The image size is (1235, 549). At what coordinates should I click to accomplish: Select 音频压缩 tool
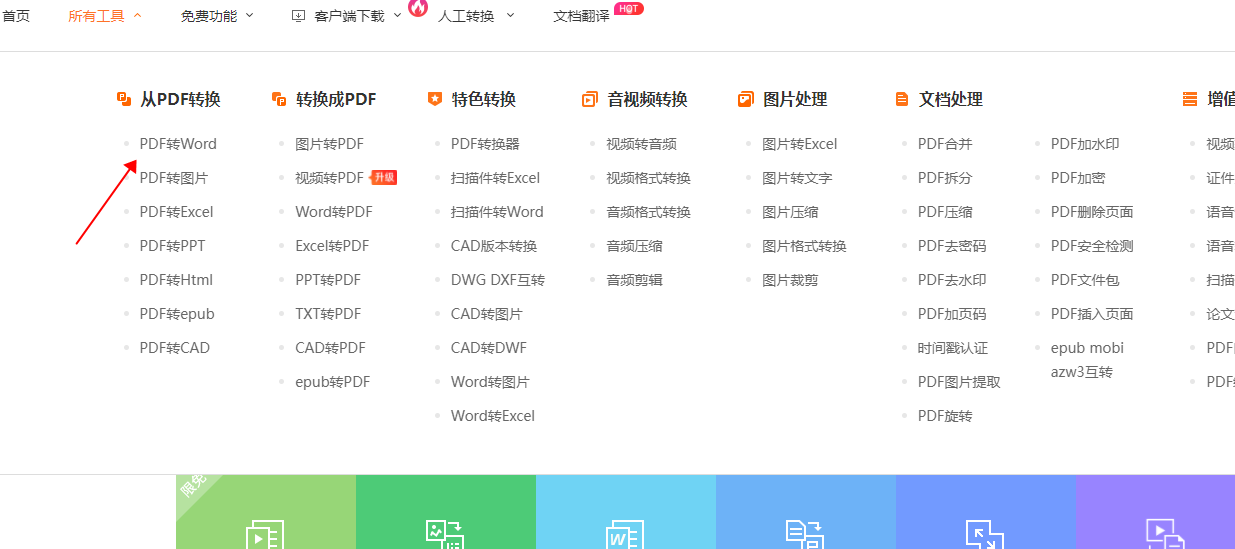[635, 246]
